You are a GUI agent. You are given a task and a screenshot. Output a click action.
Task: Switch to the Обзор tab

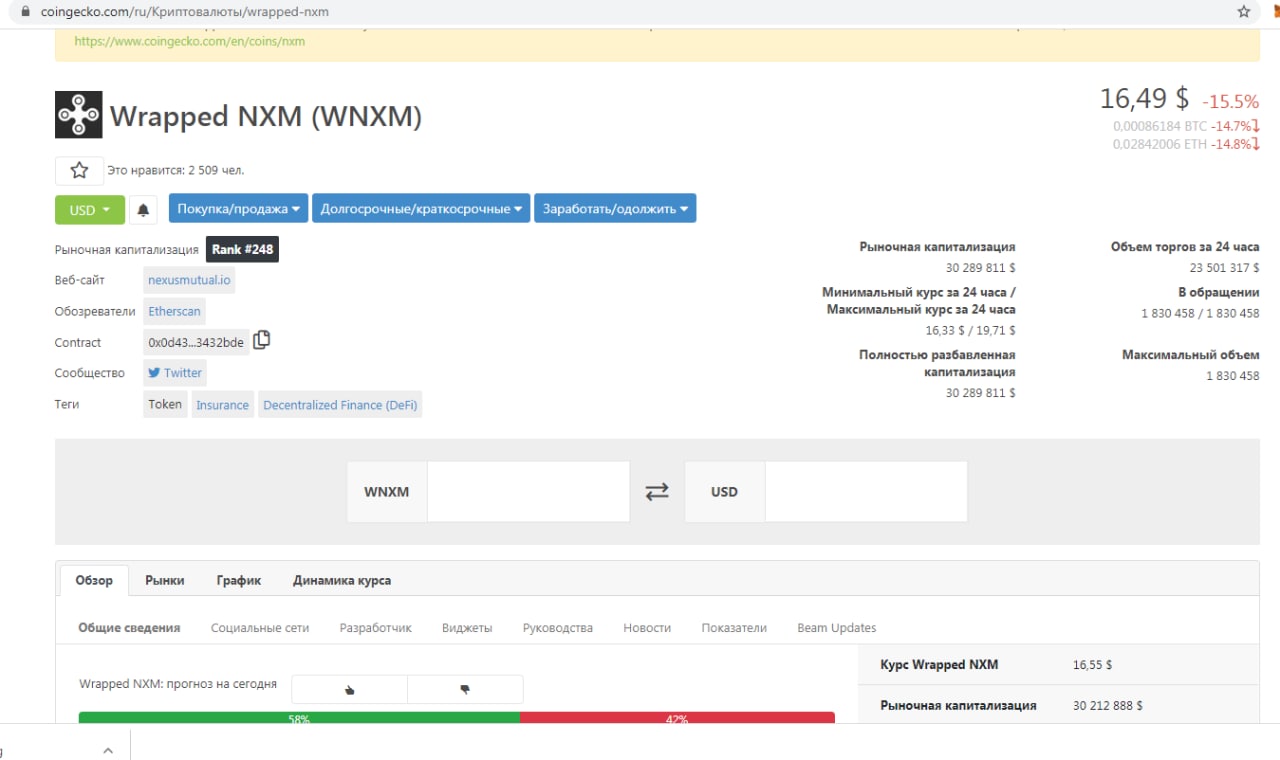[x=94, y=580]
